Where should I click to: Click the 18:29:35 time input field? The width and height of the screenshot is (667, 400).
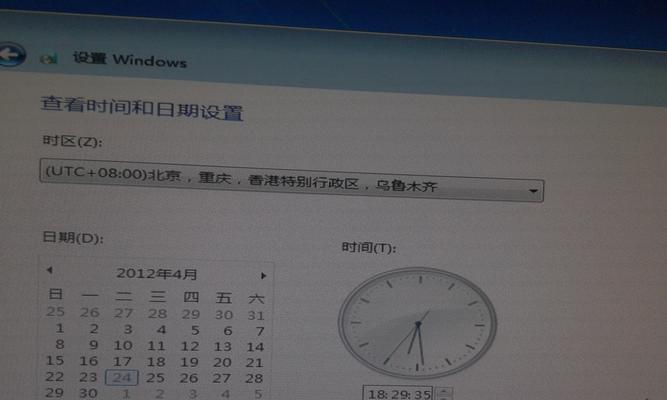398,394
